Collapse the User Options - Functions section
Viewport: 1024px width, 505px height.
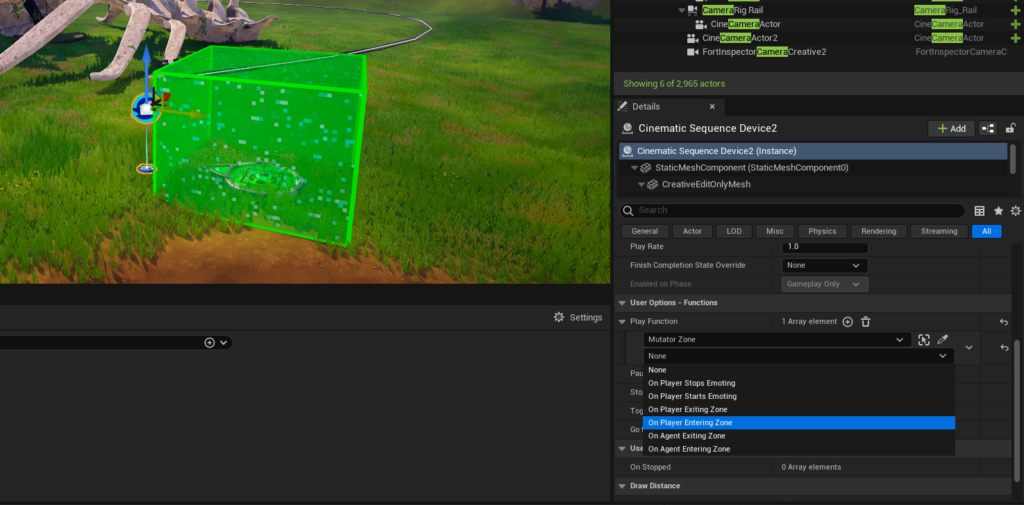coord(620,302)
